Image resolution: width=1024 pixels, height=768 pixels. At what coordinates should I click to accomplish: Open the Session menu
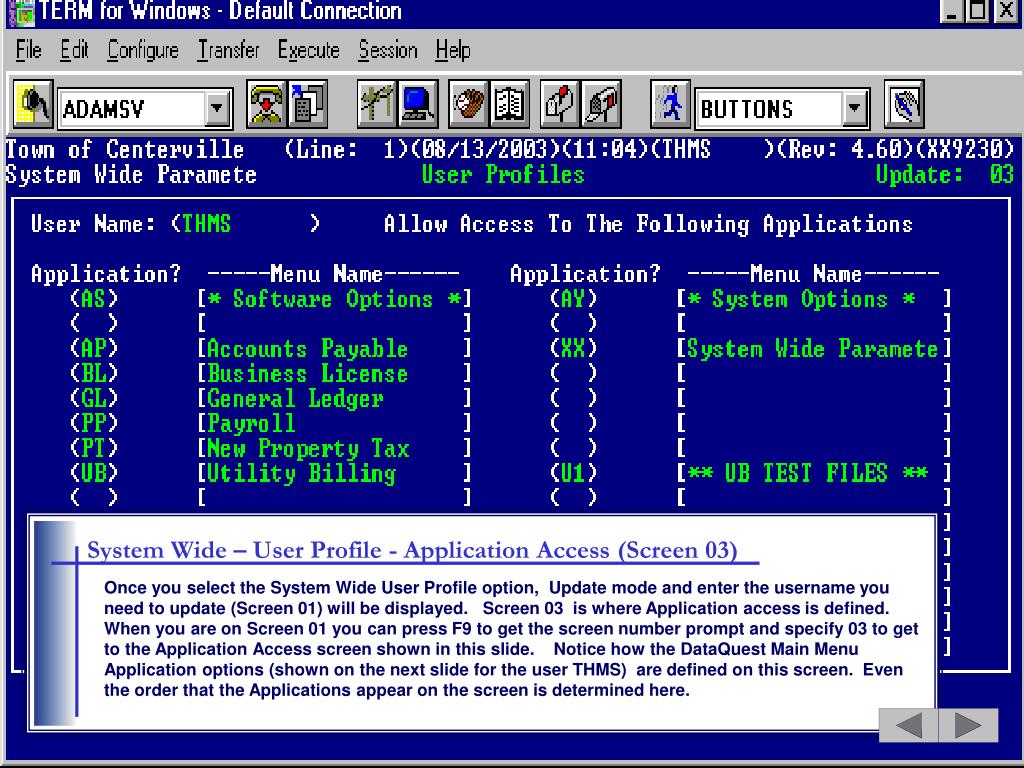coord(387,50)
